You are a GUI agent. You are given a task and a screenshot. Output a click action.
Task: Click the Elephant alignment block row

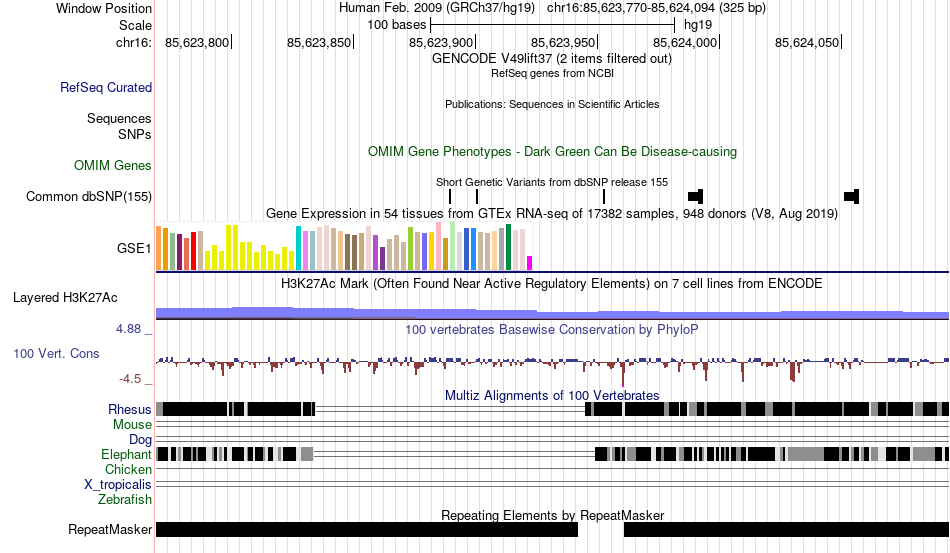pos(552,455)
